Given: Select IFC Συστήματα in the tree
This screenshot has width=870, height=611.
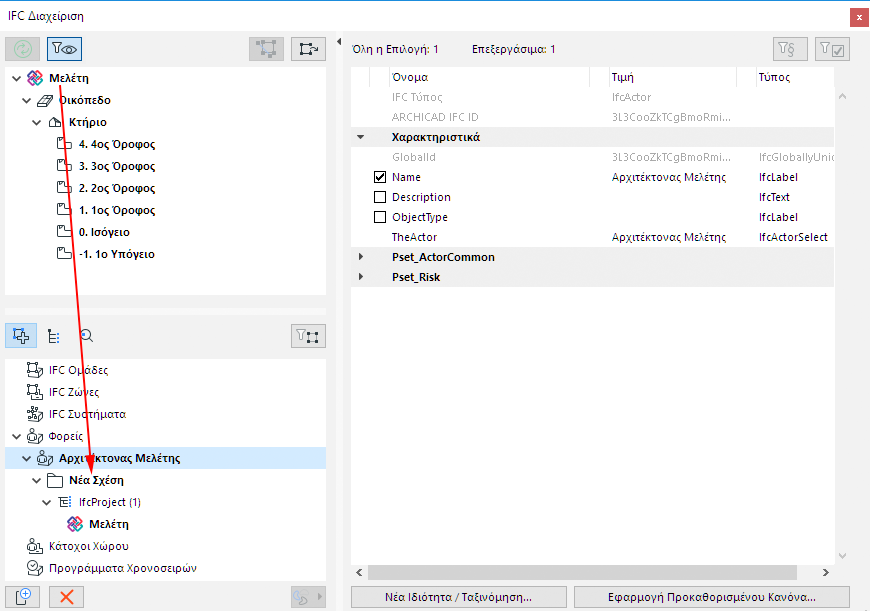Looking at the screenshot, I should 87,414.
